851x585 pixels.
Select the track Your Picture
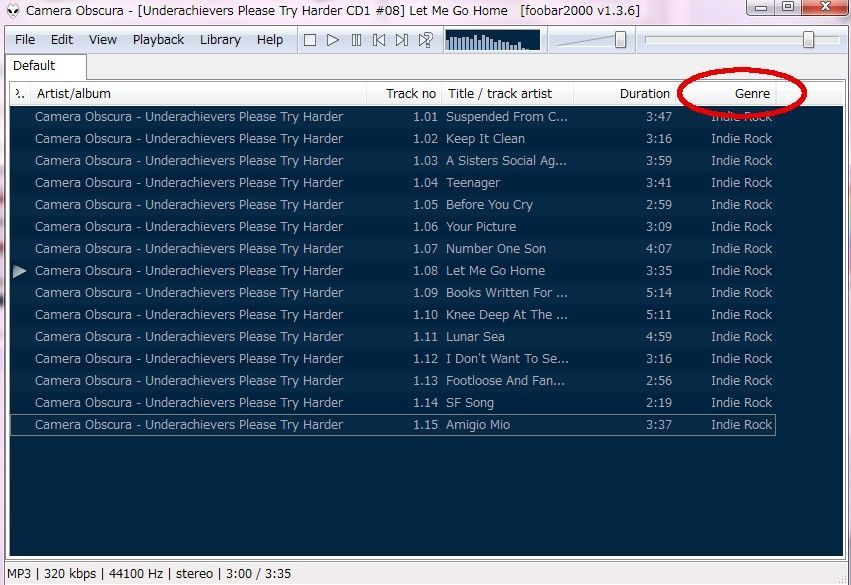(393, 227)
